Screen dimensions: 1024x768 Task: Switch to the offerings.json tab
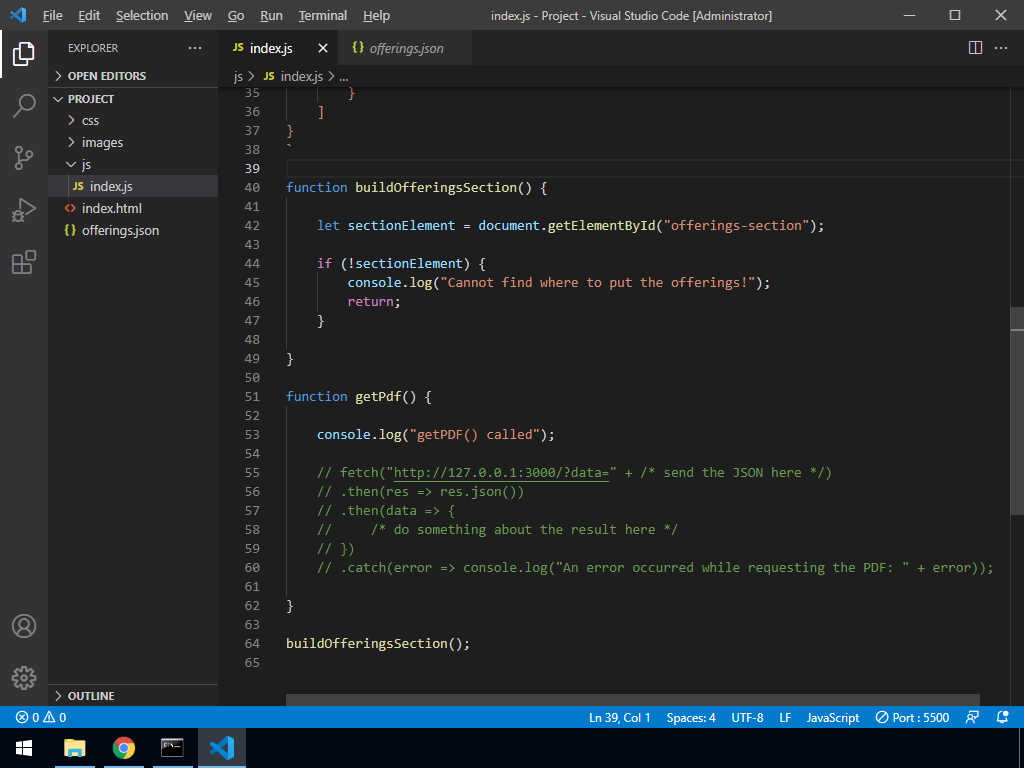tap(405, 48)
